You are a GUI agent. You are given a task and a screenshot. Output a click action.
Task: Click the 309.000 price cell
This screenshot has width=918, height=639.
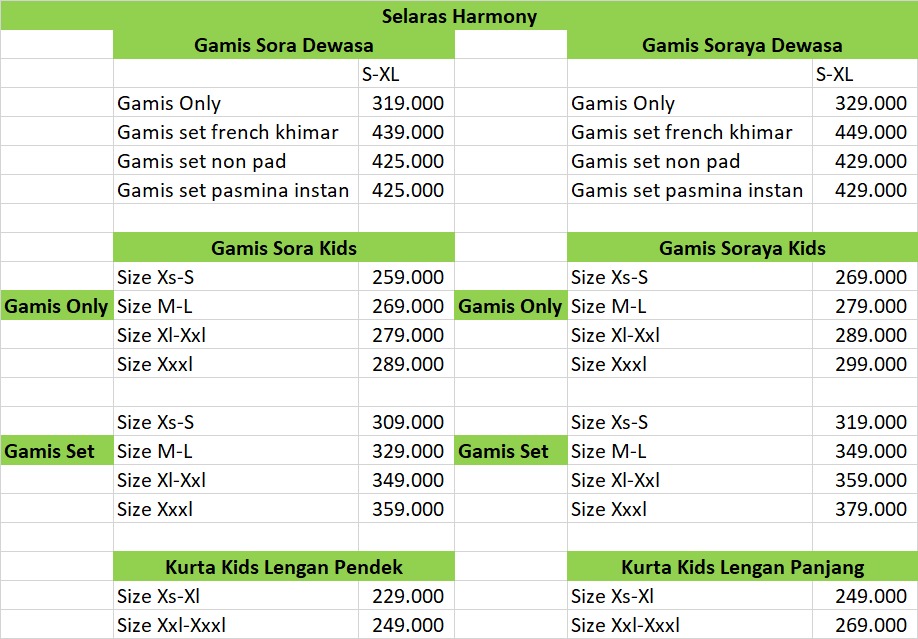pos(406,422)
